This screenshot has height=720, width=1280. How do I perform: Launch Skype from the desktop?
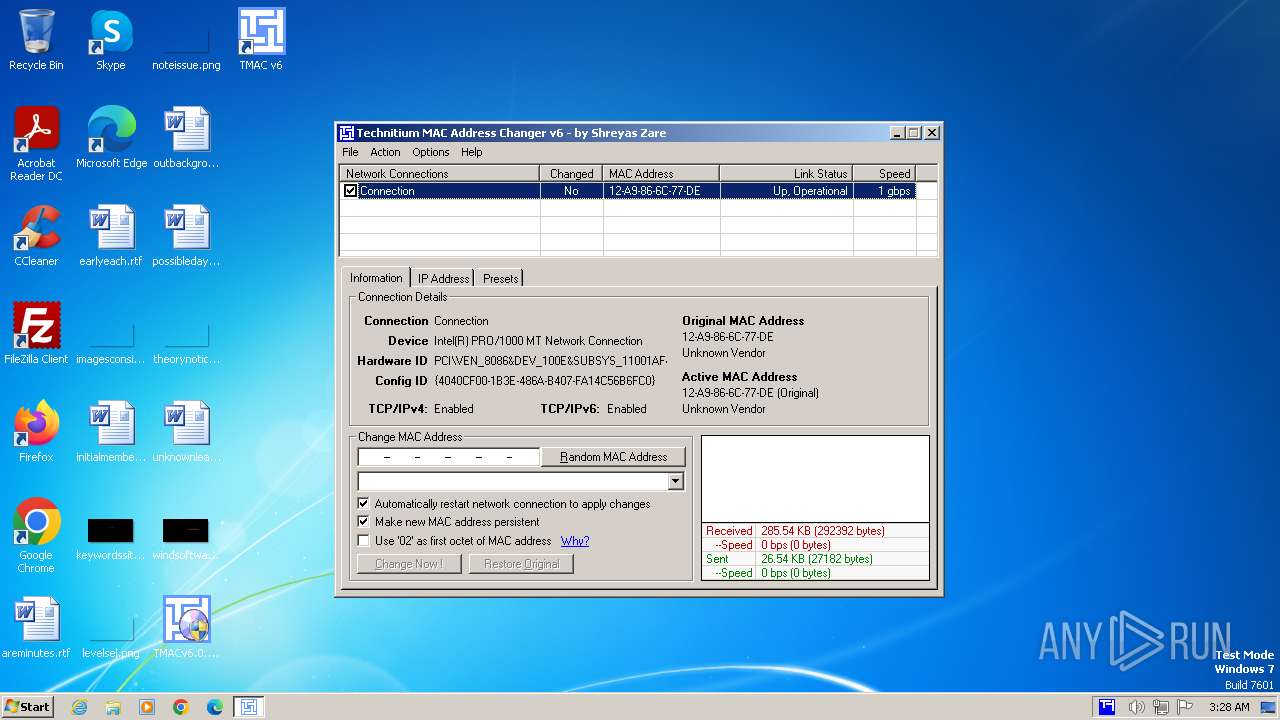tap(111, 40)
